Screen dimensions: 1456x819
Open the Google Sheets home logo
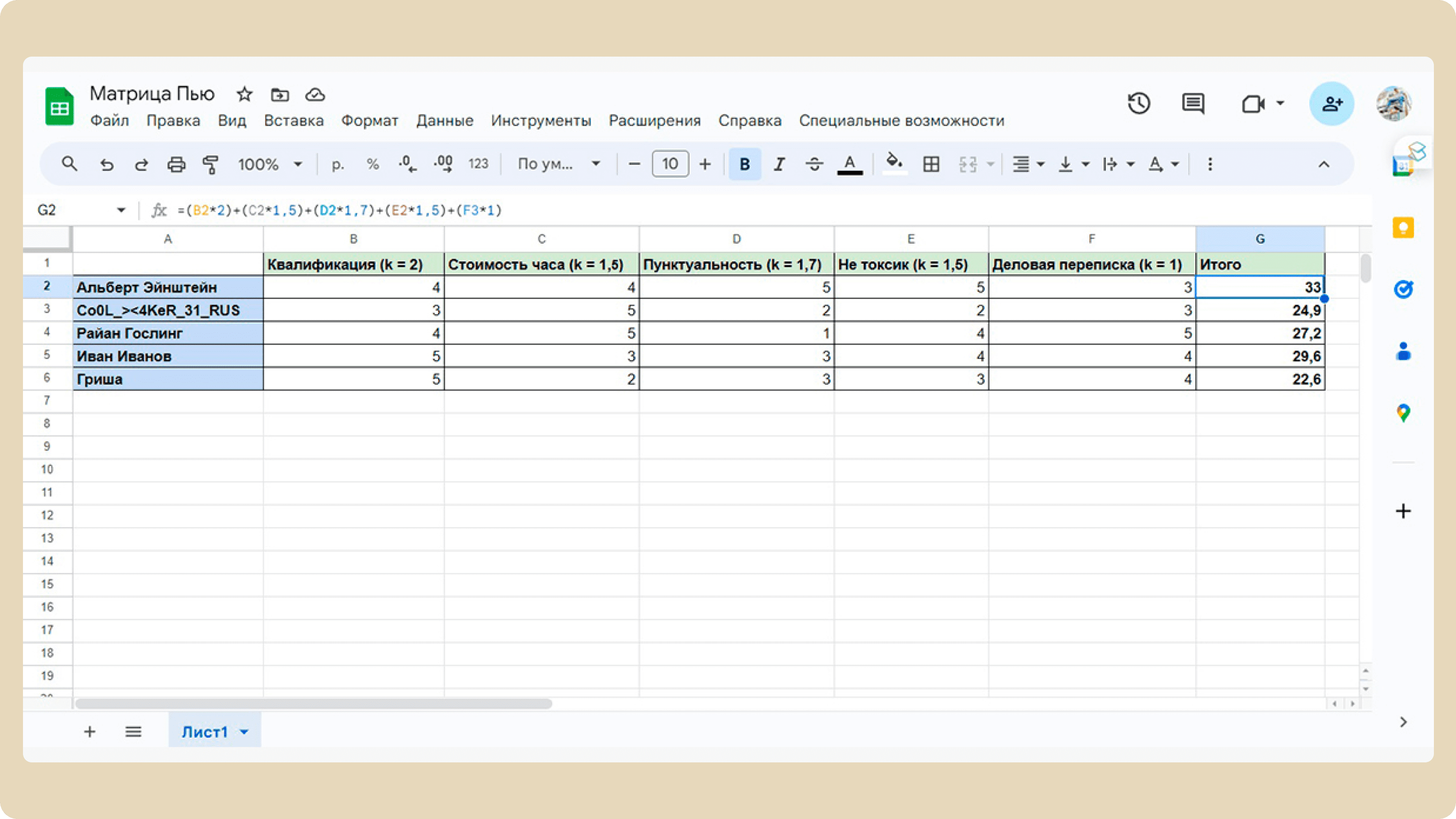click(x=59, y=106)
